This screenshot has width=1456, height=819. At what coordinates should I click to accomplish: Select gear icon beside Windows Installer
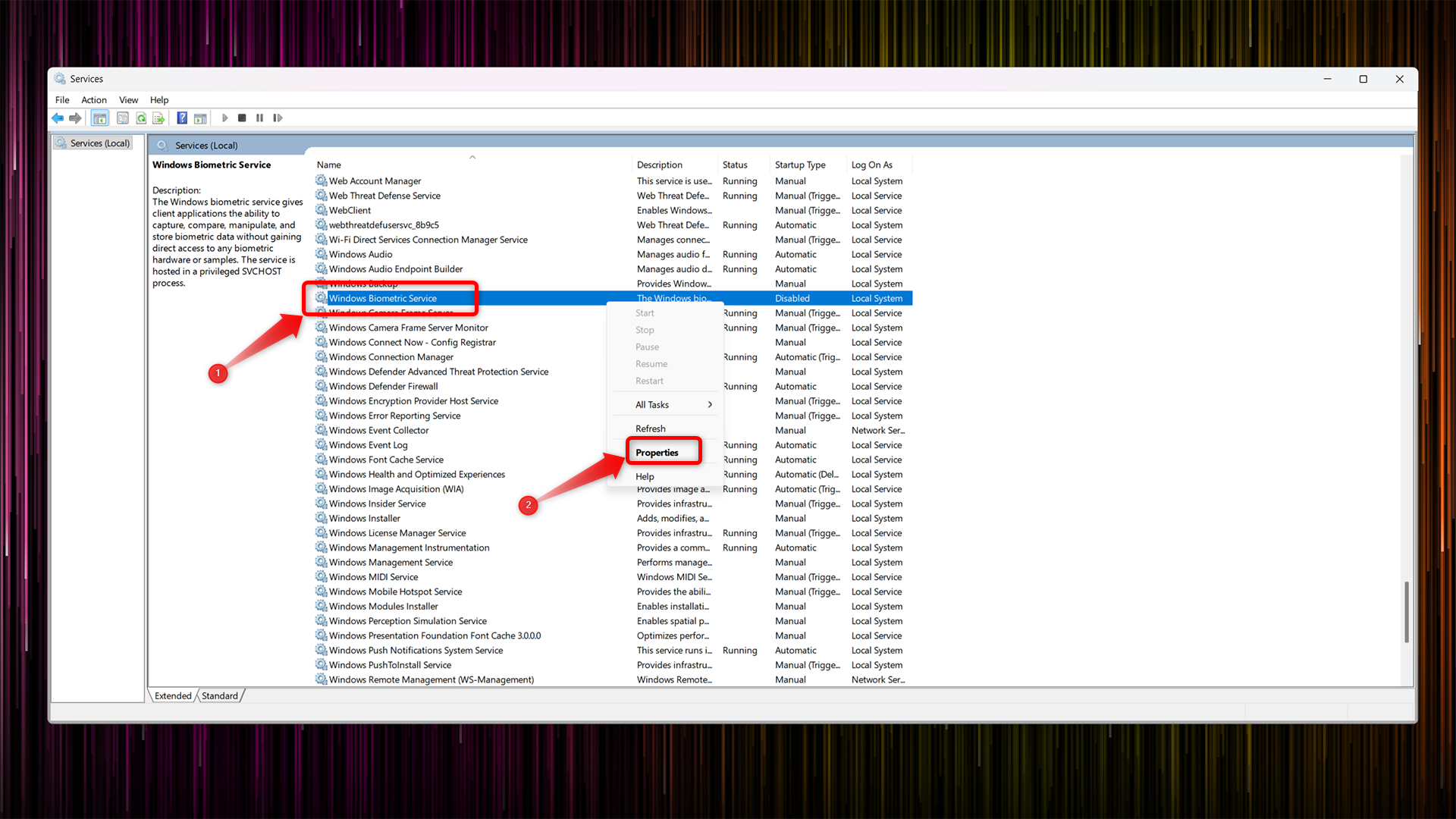tap(322, 518)
